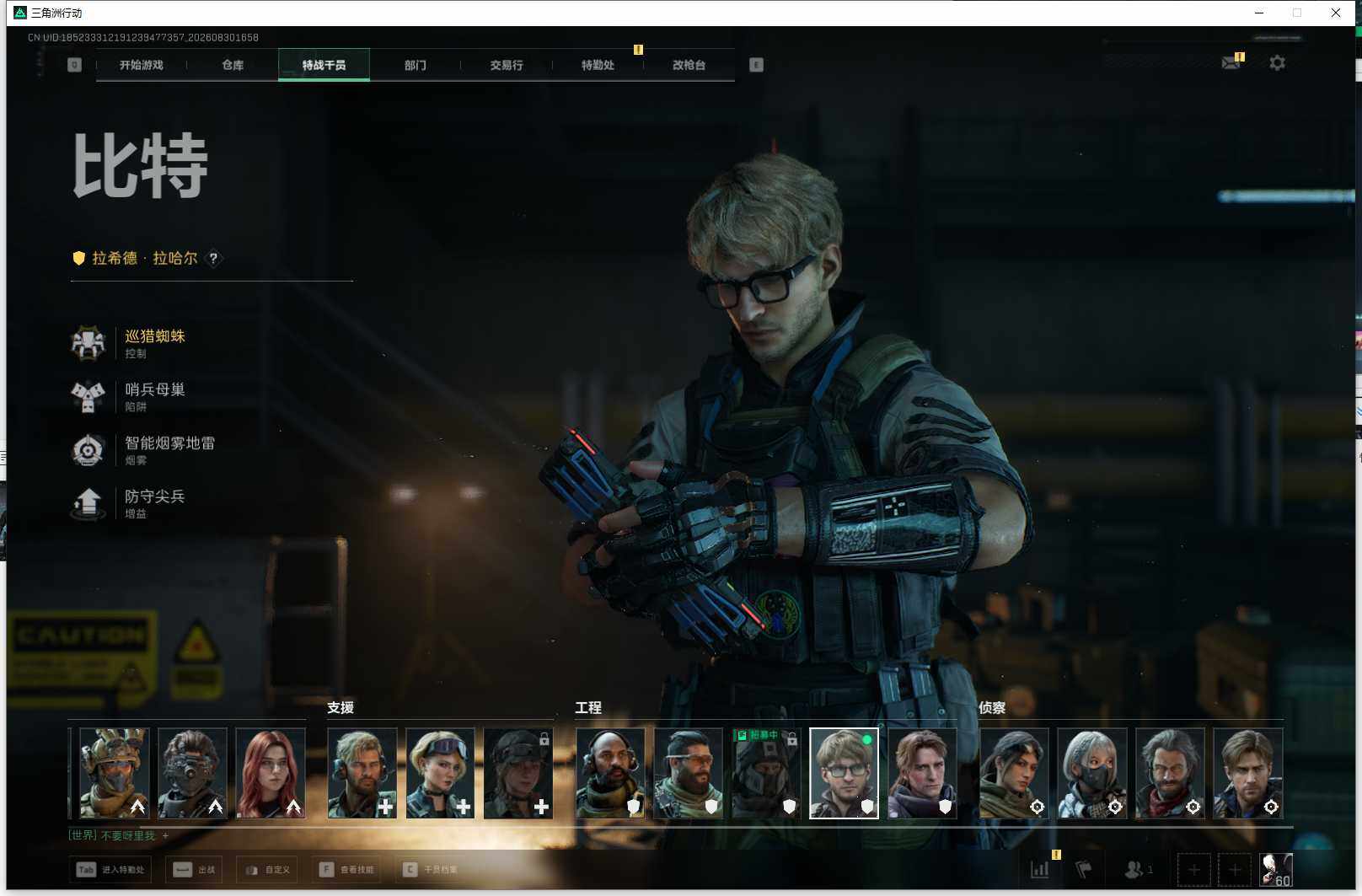Switch to the 仓库 tab
This screenshot has height=896, width=1362.
click(x=233, y=65)
